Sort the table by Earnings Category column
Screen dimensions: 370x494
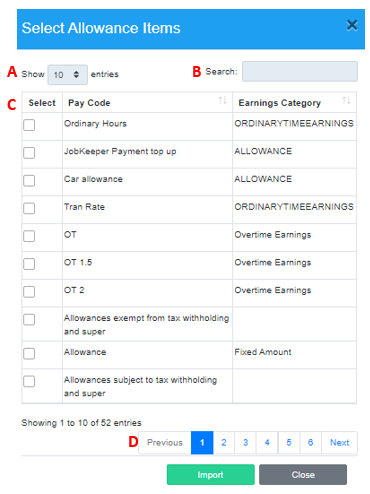[346, 100]
